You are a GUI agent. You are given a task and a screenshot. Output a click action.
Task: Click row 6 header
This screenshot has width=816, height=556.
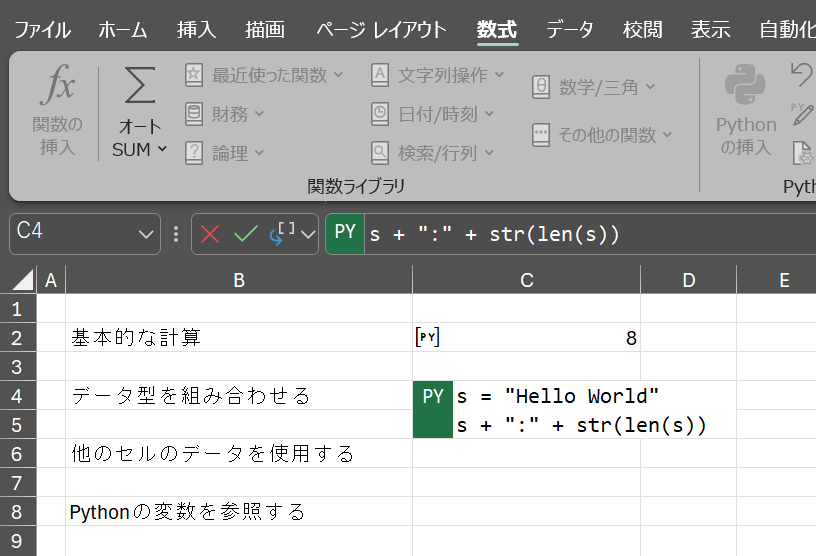18,454
